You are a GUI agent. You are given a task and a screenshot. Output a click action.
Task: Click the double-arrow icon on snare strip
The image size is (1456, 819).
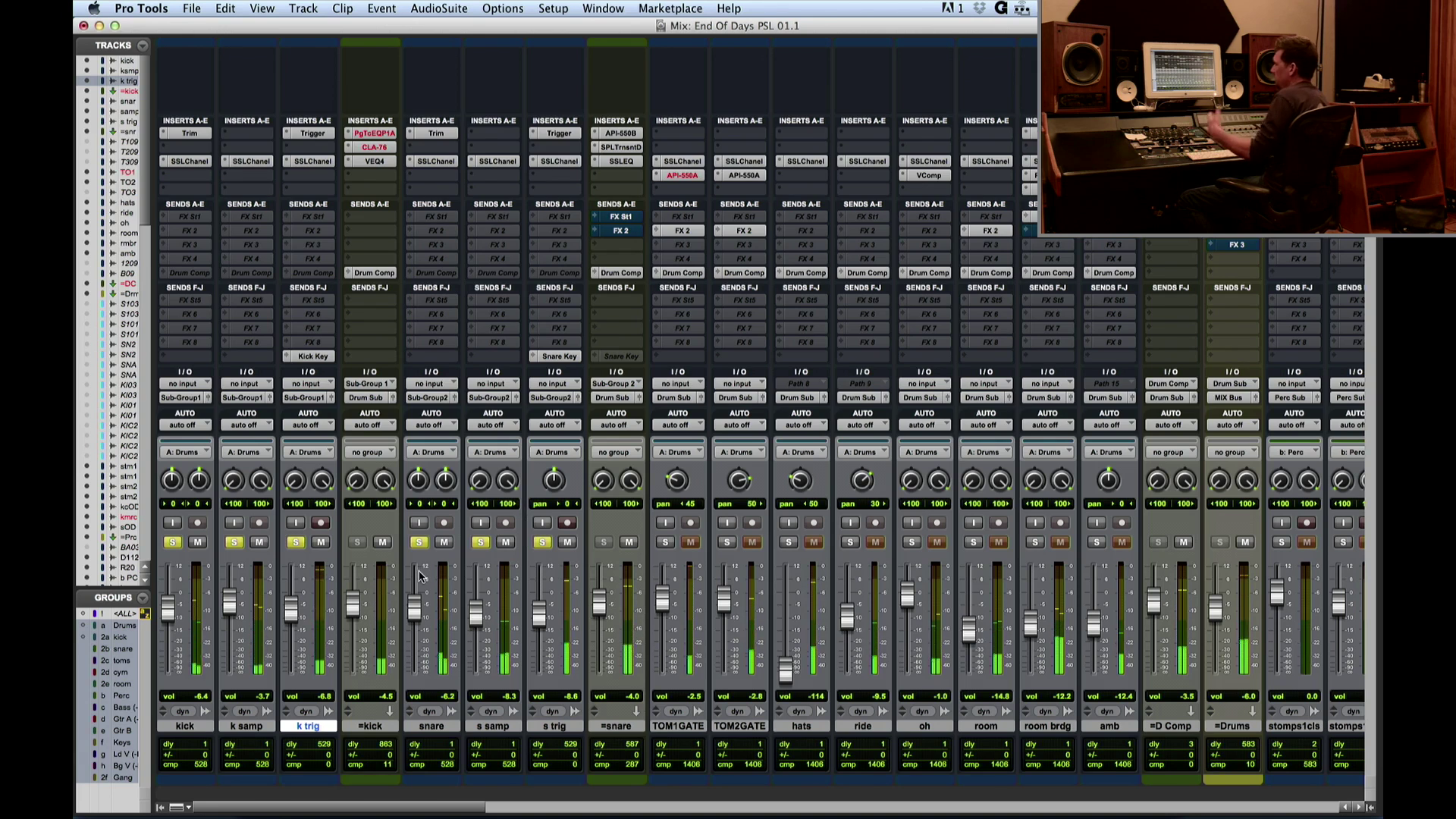coord(452,711)
